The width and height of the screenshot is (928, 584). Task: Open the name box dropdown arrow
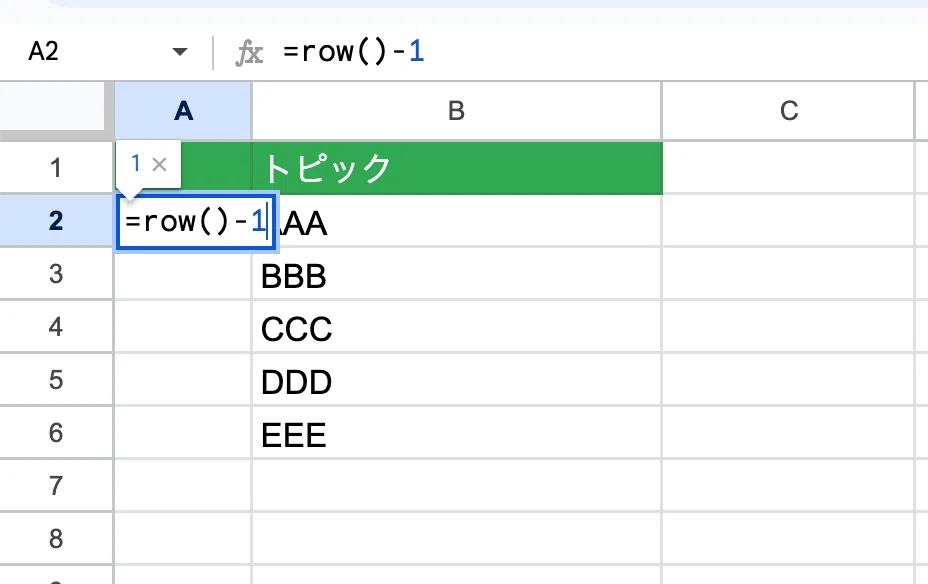tap(180, 52)
